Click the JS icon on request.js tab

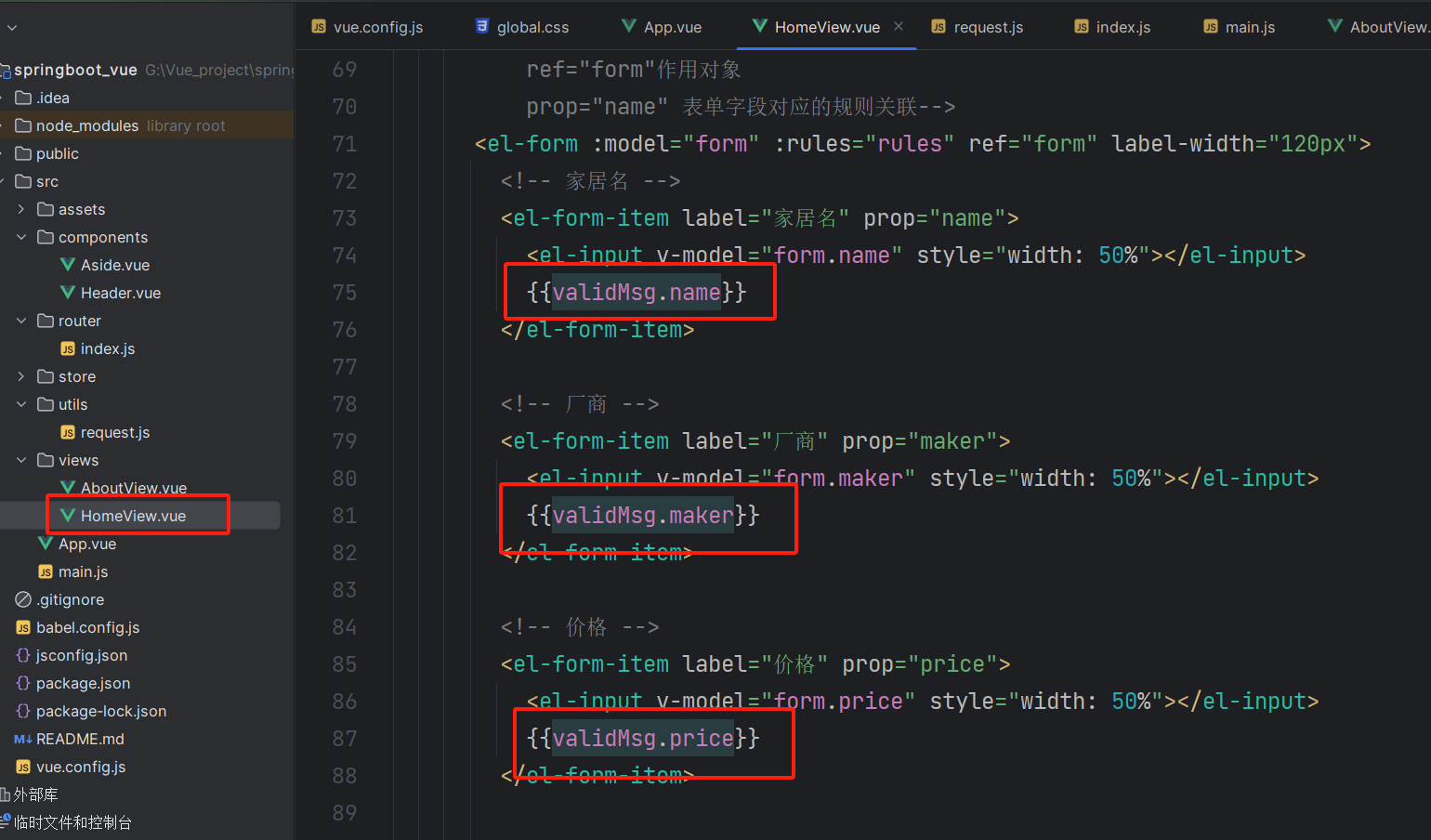(x=939, y=27)
